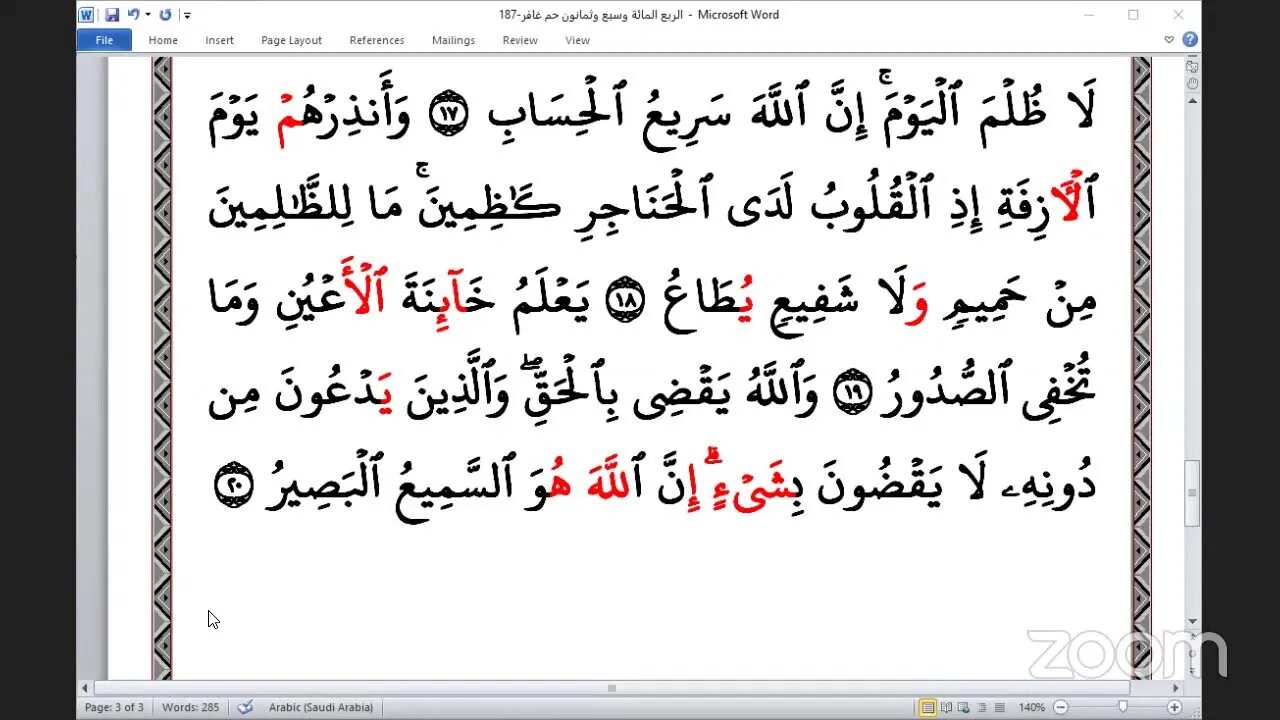Zoom in with plus button

(x=1175, y=707)
